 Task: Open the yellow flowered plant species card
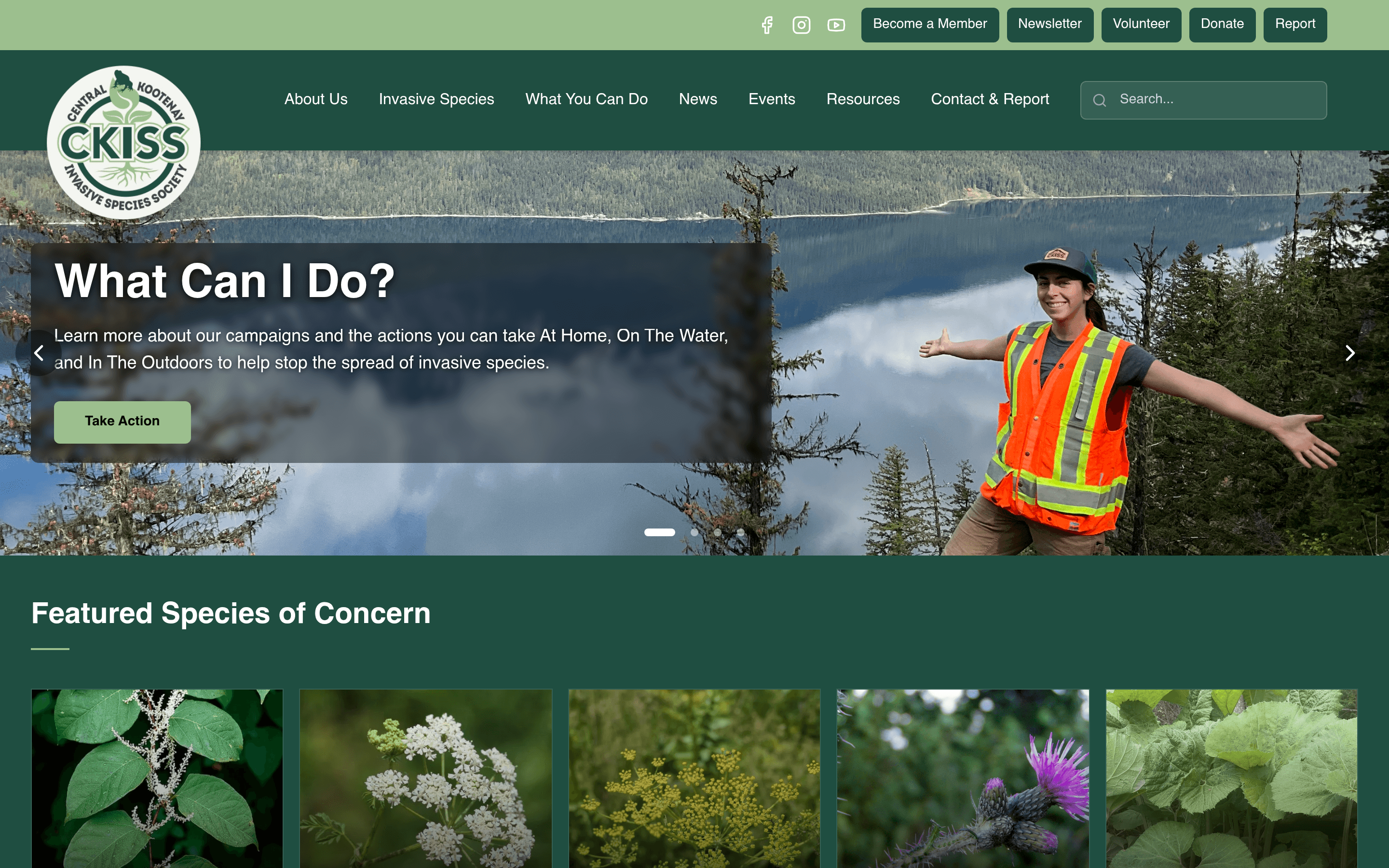(694, 778)
